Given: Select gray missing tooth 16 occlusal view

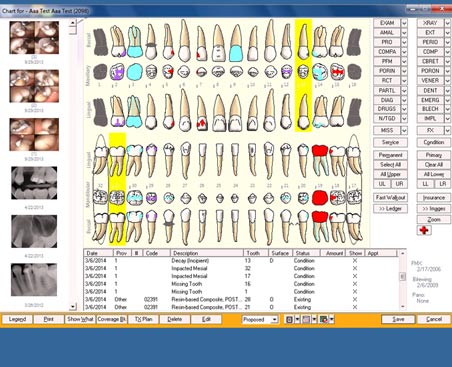Looking at the screenshot, I should pos(354,71).
